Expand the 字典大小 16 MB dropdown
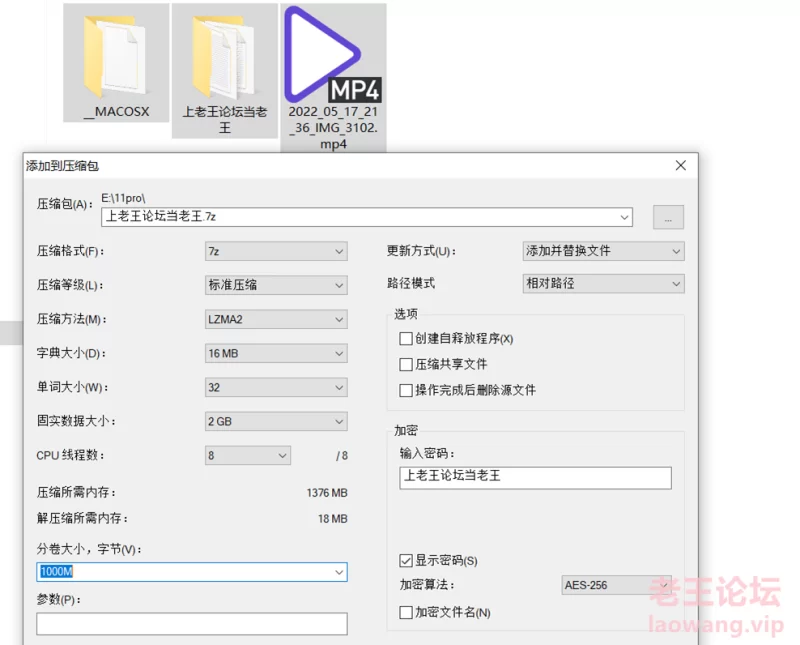Screen dimensions: 800x645 [x=276, y=353]
